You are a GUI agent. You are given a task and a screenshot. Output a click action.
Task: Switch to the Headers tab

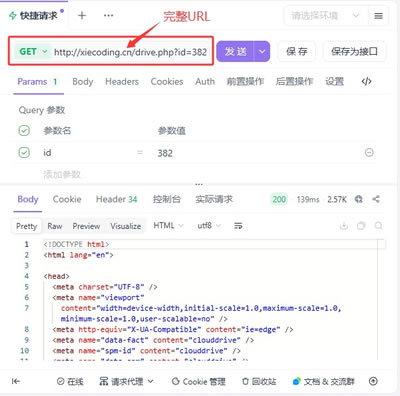(122, 82)
